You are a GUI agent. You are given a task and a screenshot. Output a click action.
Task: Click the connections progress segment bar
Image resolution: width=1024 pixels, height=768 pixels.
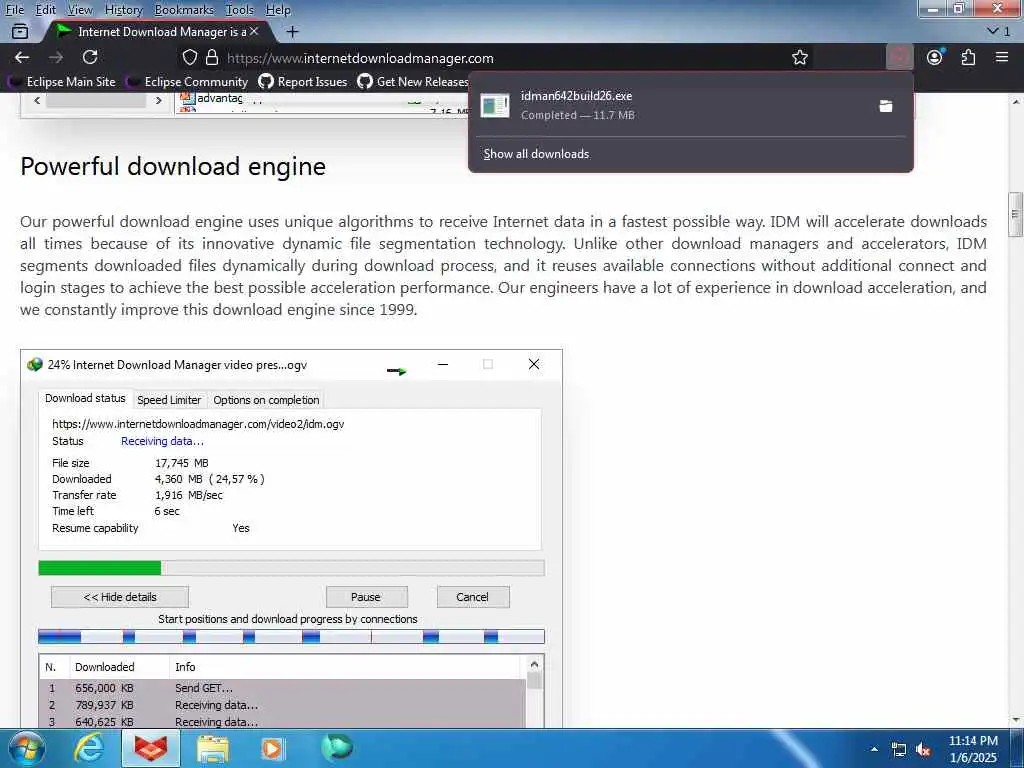[291, 636]
